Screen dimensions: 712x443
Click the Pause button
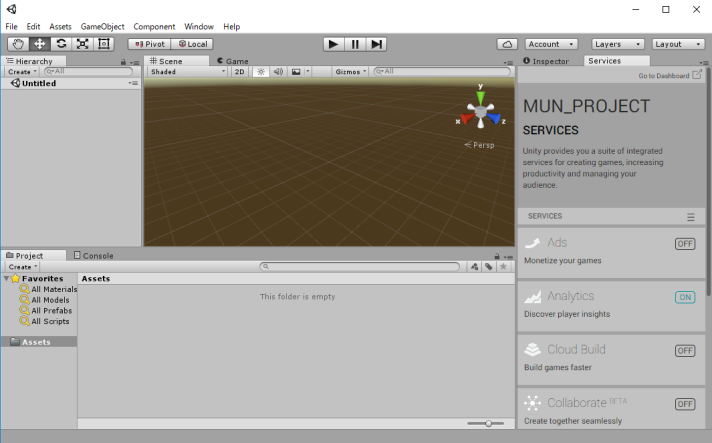click(x=355, y=44)
